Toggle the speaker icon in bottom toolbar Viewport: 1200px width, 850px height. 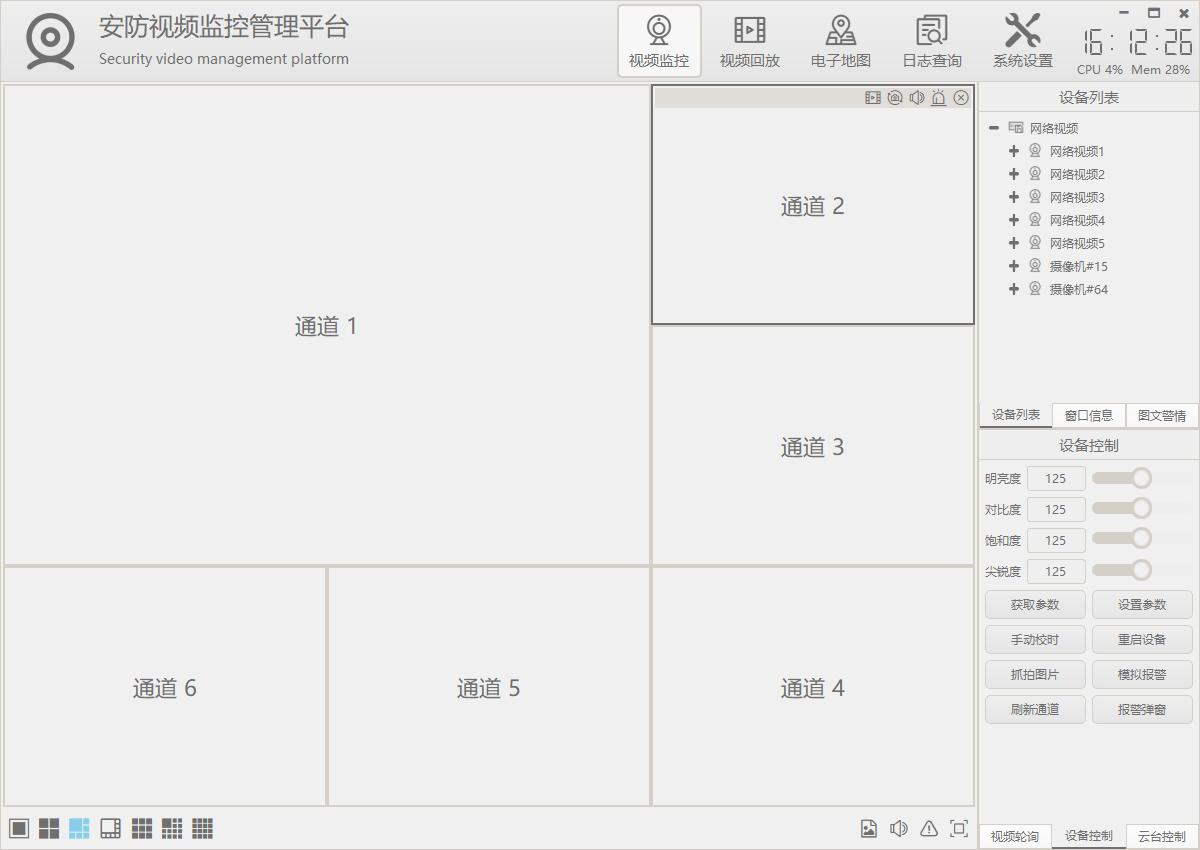[899, 828]
